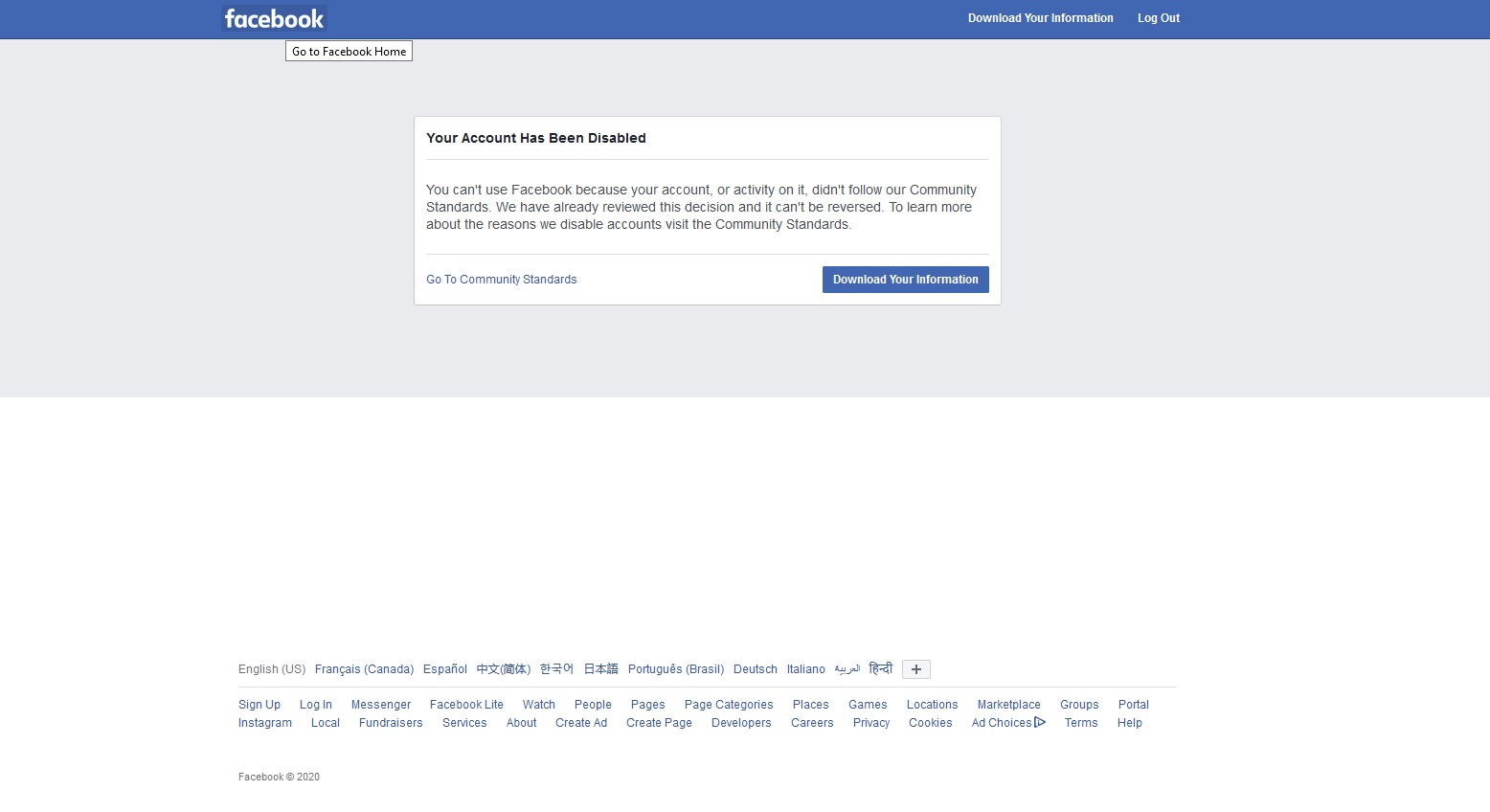The image size is (1490, 812).
Task: Open the Locations footer link
Action: coord(933,705)
